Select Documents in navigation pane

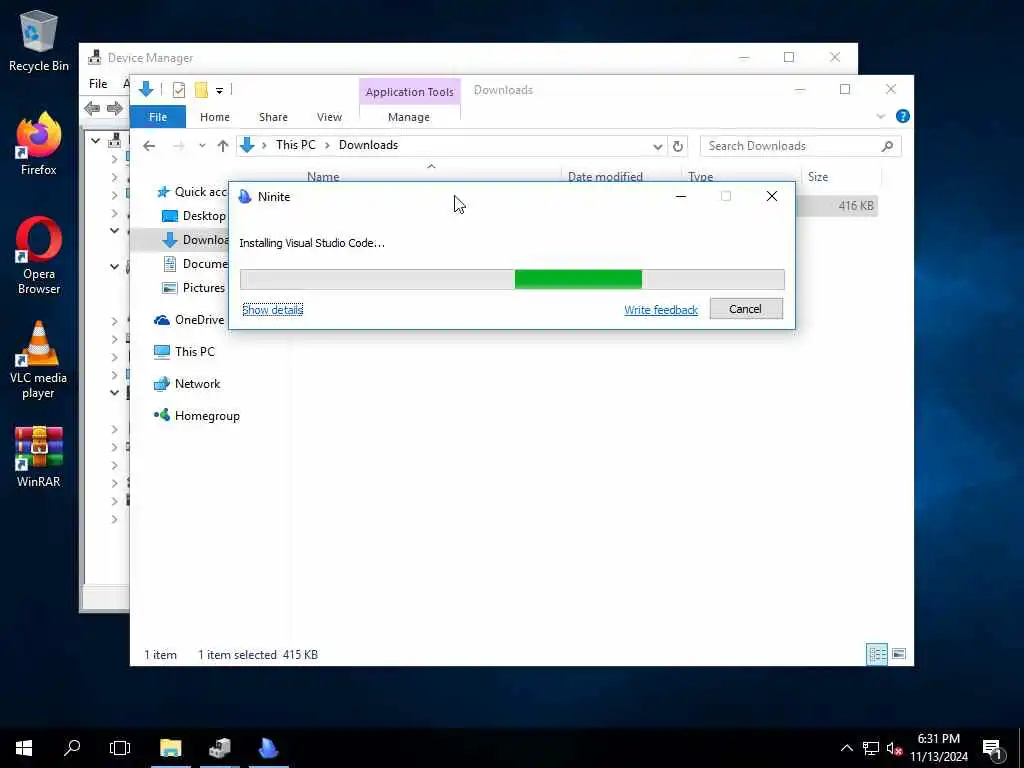pos(196,264)
